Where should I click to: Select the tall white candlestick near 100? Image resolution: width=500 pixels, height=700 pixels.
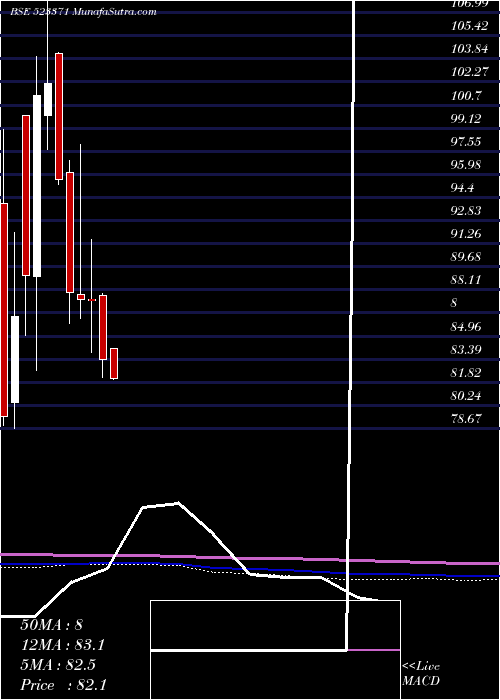coord(37,186)
